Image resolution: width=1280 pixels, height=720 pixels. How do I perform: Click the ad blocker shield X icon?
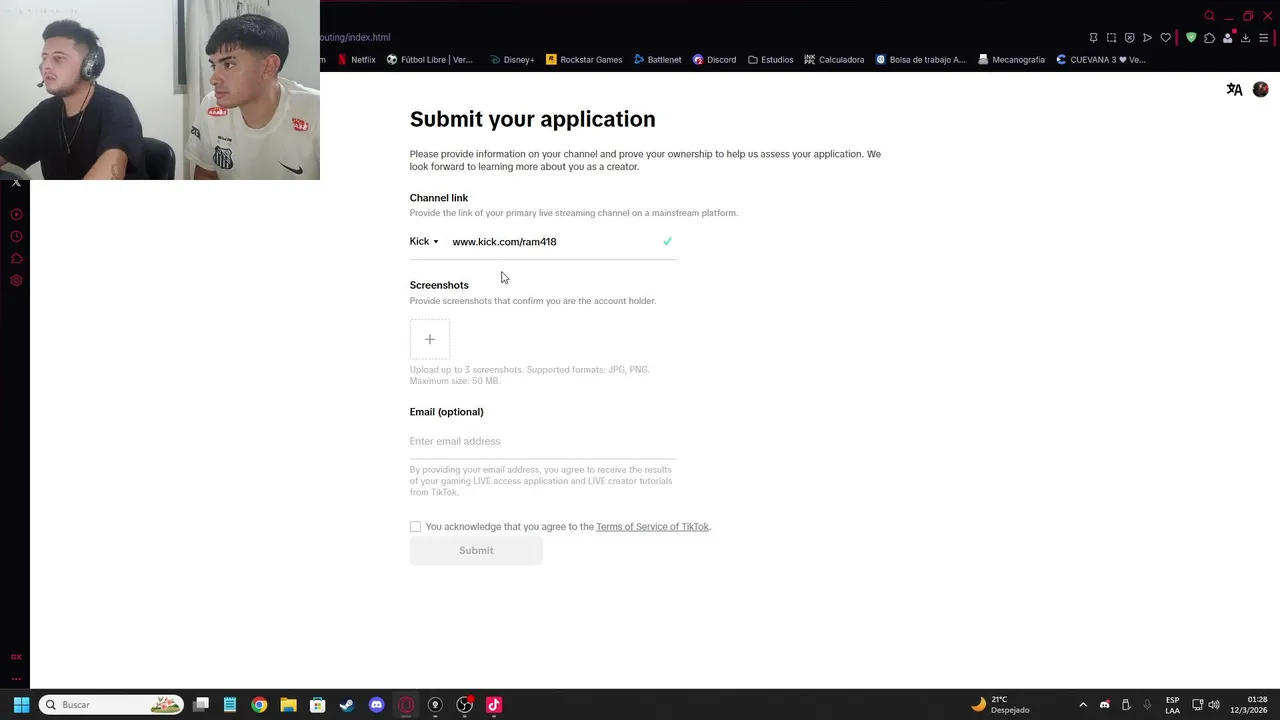(x=1129, y=38)
